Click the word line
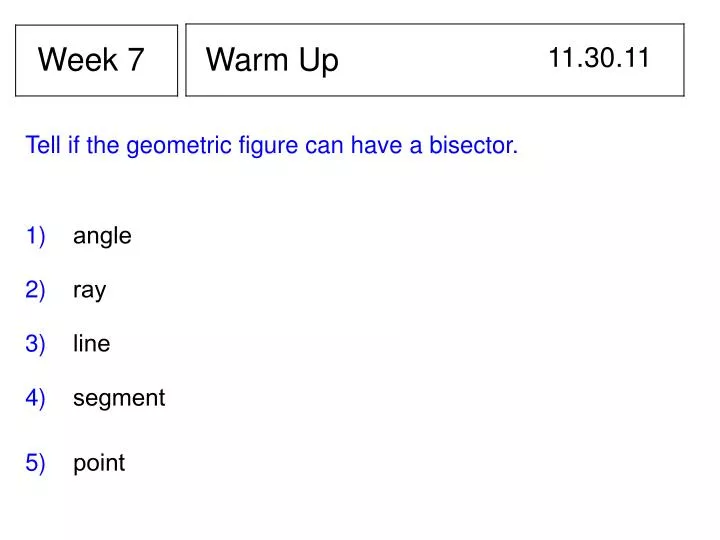The width and height of the screenshot is (720, 540). [92, 343]
